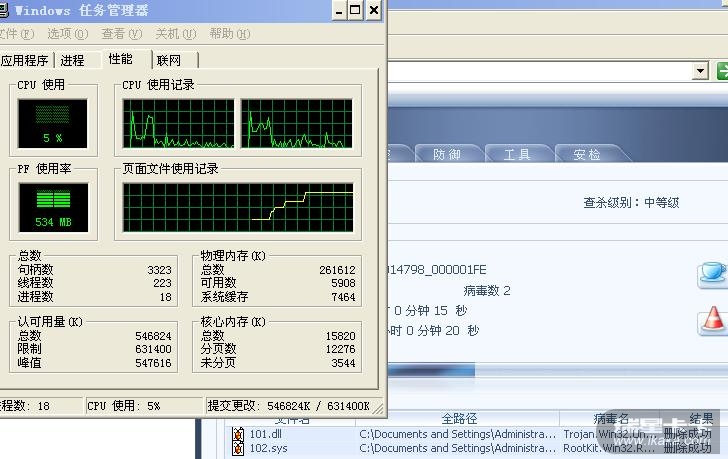Maximize the Task Manager window

tap(356, 10)
